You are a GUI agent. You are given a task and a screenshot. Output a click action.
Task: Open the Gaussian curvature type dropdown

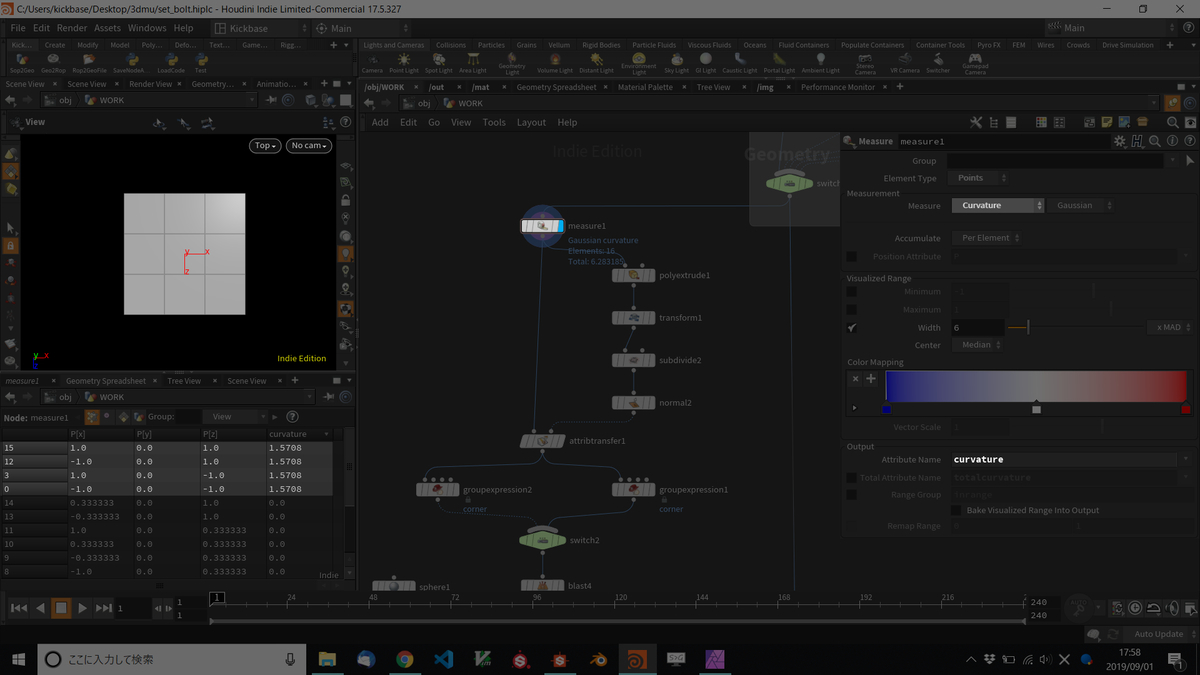click(x=1082, y=206)
